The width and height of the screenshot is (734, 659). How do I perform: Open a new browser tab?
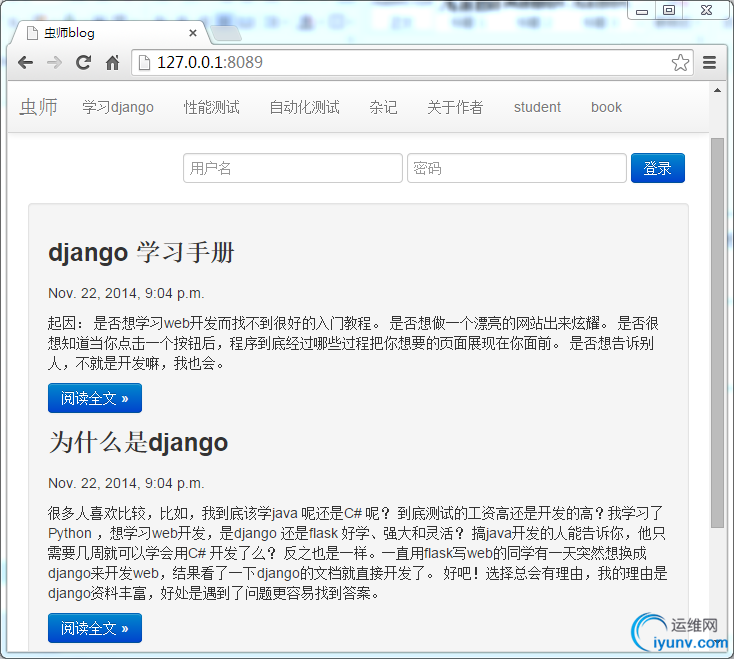tap(226, 33)
